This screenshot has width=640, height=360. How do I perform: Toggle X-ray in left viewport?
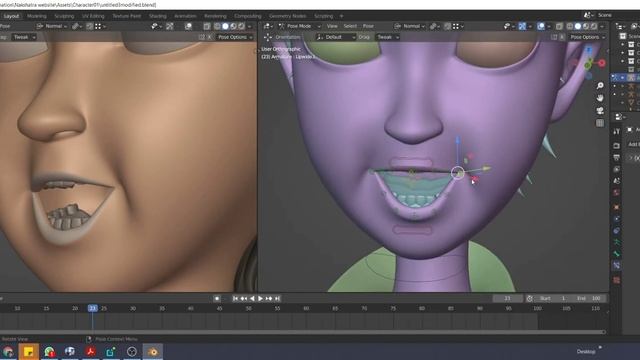click(207, 26)
